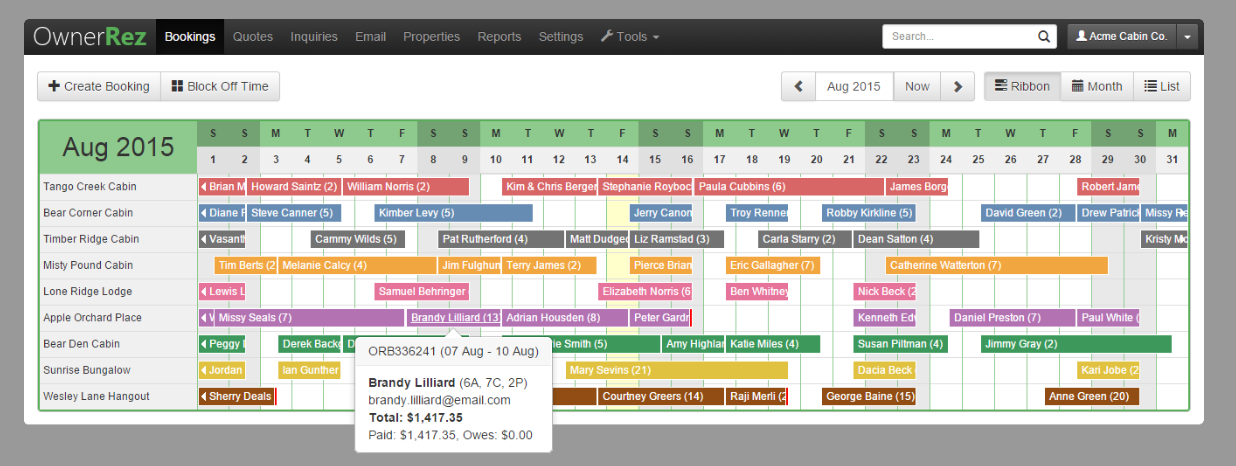Open Daniel Preston (7) booking
This screenshot has height=466, width=1236.
1012,318
